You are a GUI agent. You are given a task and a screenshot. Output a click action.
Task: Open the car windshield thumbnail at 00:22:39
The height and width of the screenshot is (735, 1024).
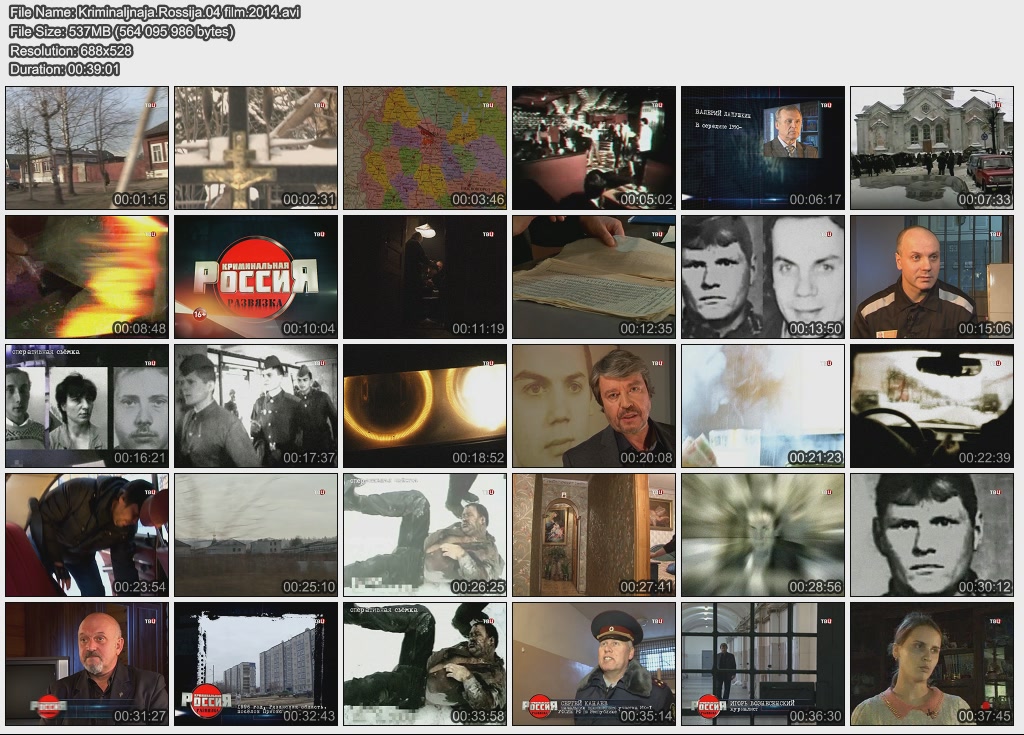(932, 405)
